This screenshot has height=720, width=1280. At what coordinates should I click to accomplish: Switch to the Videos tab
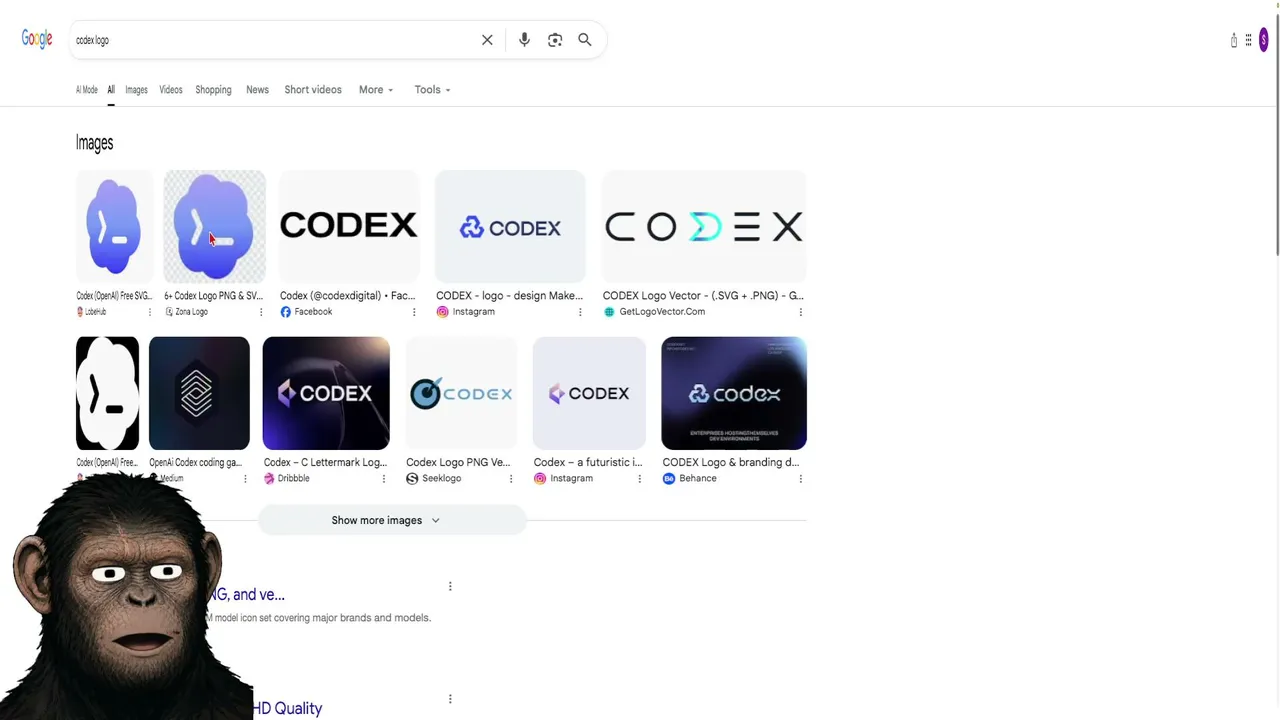coord(171,90)
